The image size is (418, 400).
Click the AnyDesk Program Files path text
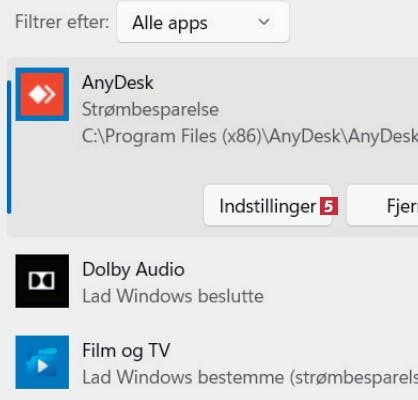[250, 136]
